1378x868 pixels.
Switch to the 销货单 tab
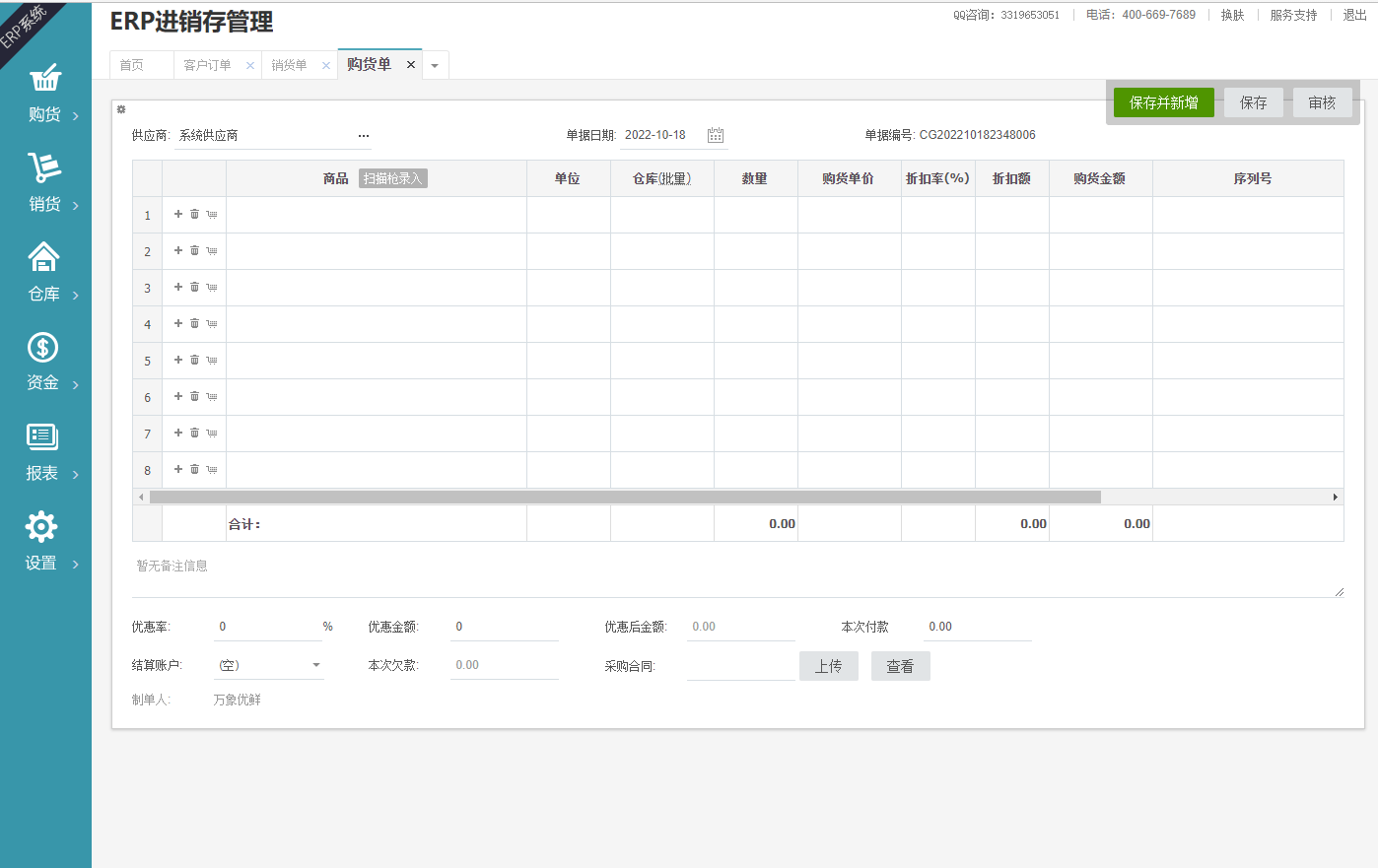click(289, 65)
